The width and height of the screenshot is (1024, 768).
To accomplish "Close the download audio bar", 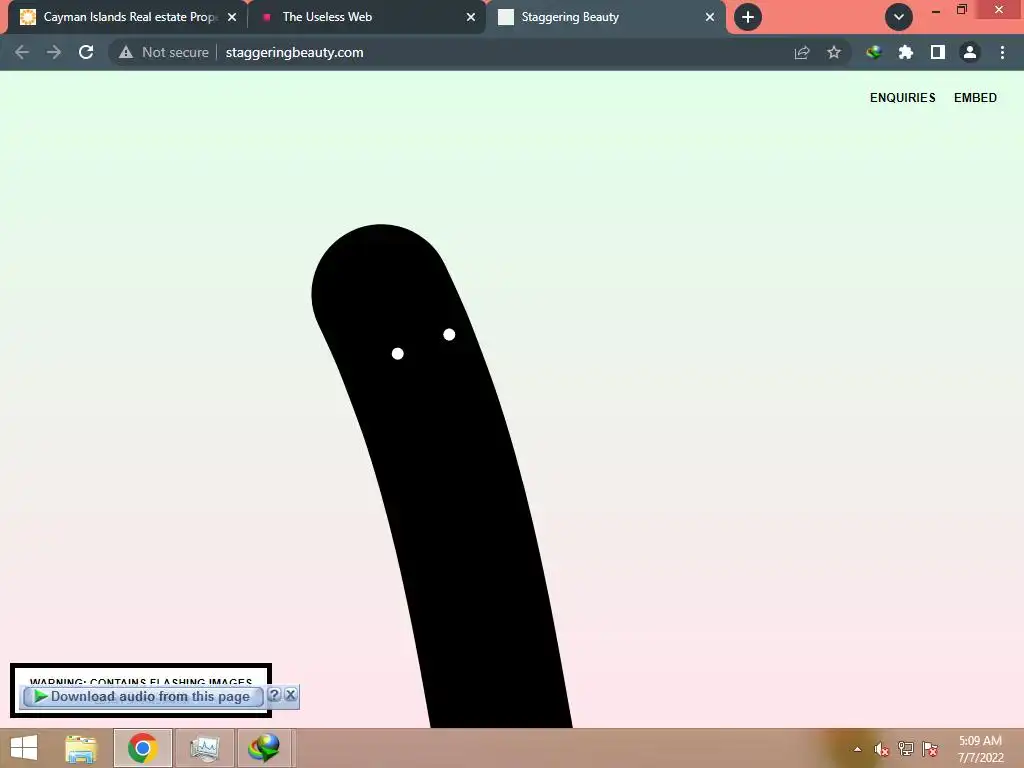I will [x=291, y=695].
